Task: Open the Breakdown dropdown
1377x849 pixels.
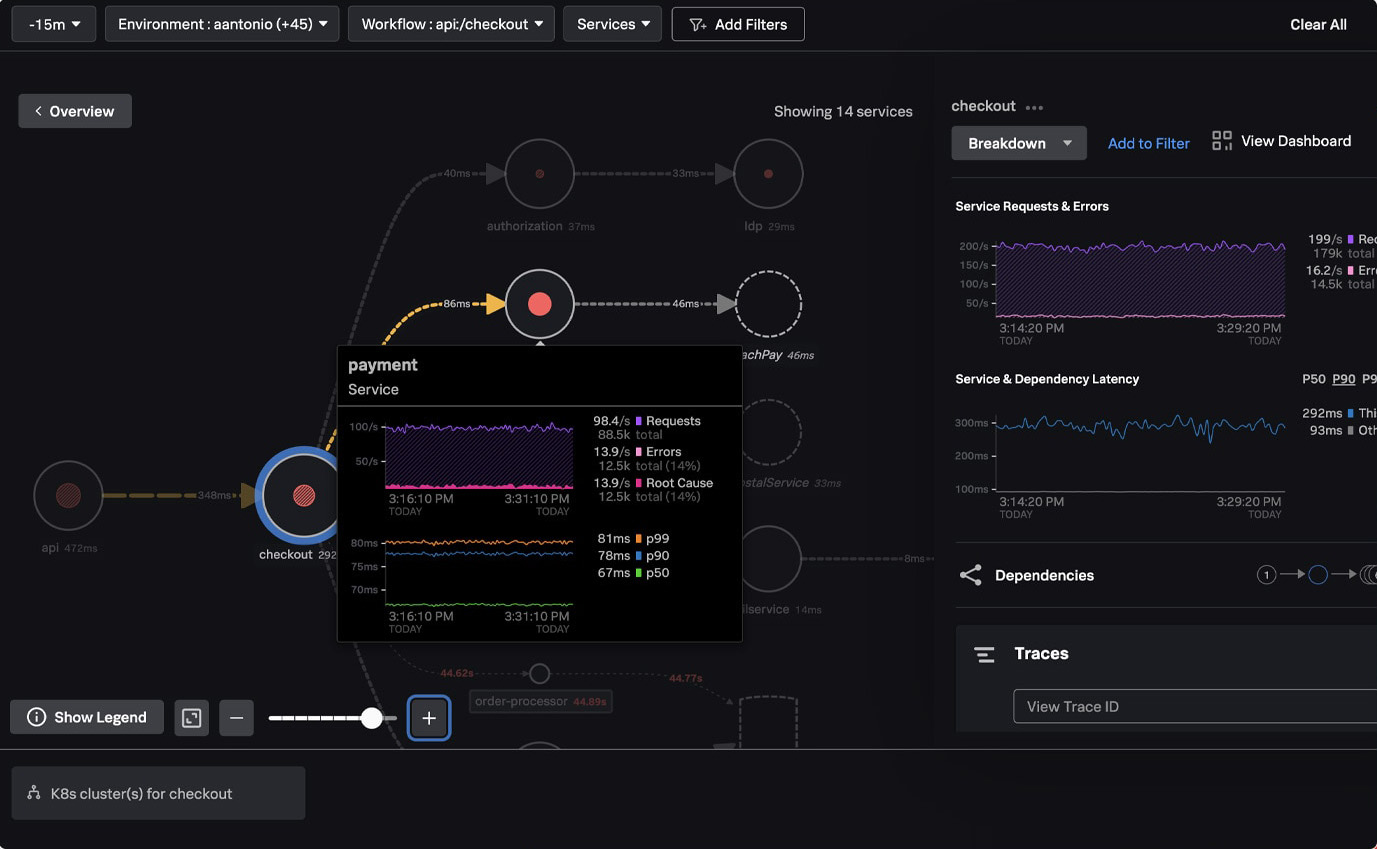Action: pos(1018,143)
